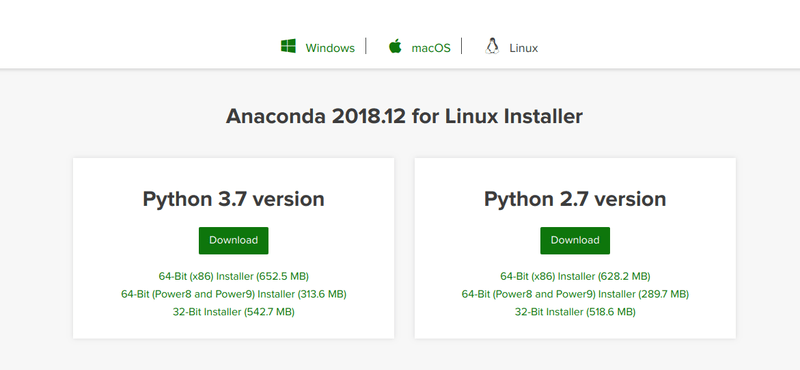Open 64-Bit Power8 and Power9 Installer (313.6 MB)
Screen dimensions: 800x370
234,294
